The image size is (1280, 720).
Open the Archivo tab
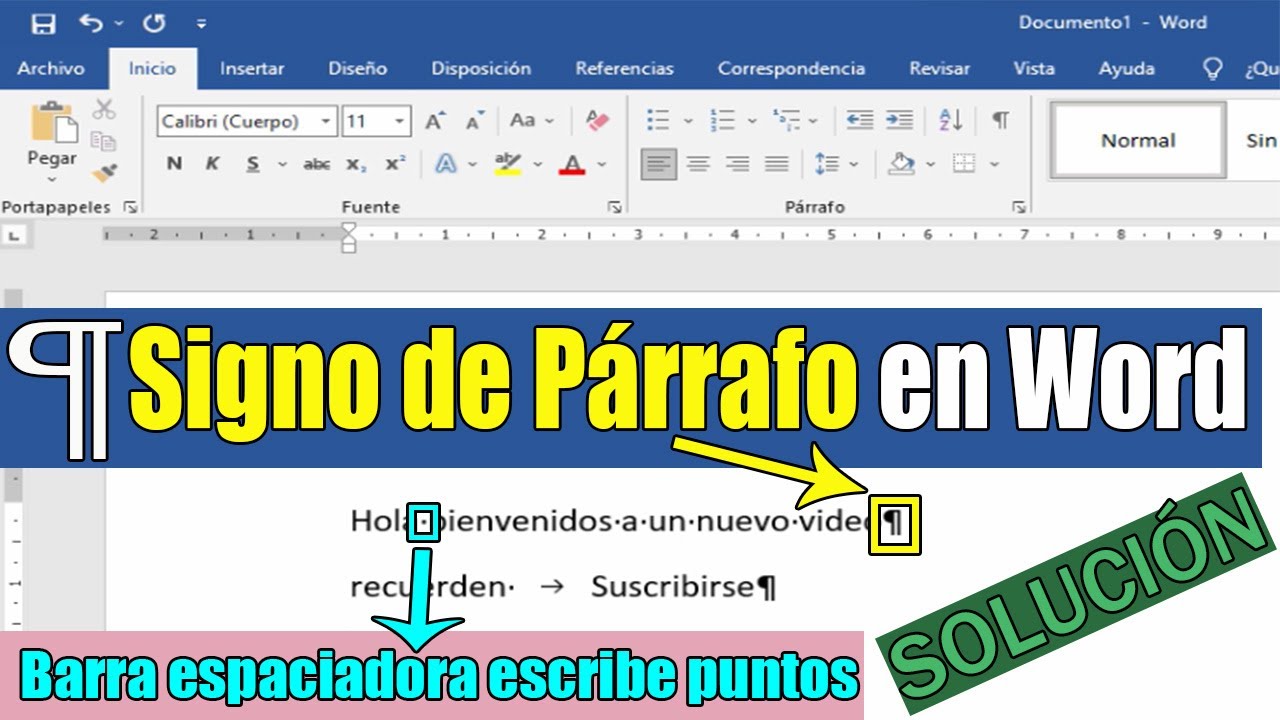pos(51,69)
